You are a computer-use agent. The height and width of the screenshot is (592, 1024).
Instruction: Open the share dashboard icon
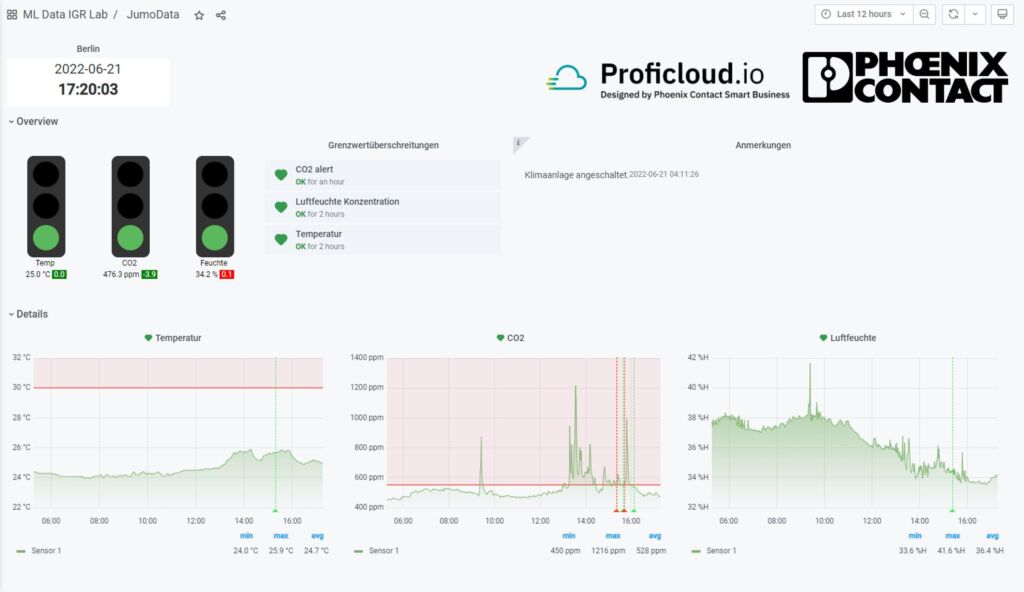(x=221, y=15)
